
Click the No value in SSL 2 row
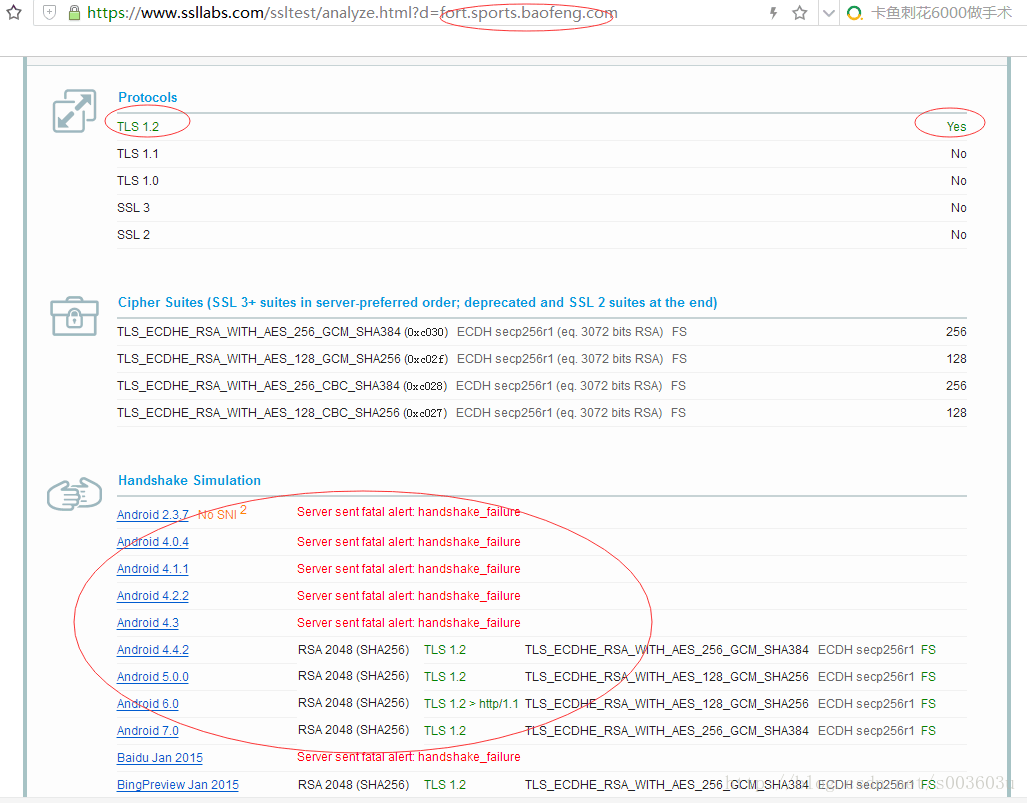click(x=958, y=234)
